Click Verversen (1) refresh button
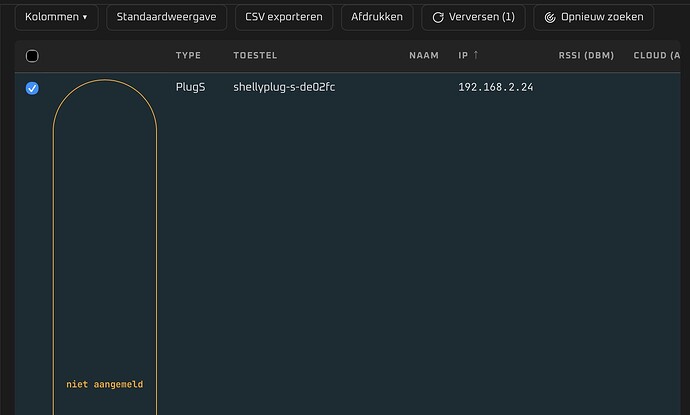Viewport: 690px width, 415px height. pos(473,17)
